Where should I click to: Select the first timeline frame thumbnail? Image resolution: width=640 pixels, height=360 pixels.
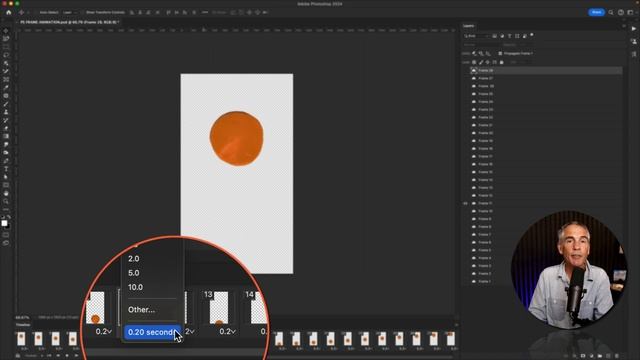(x=21, y=339)
